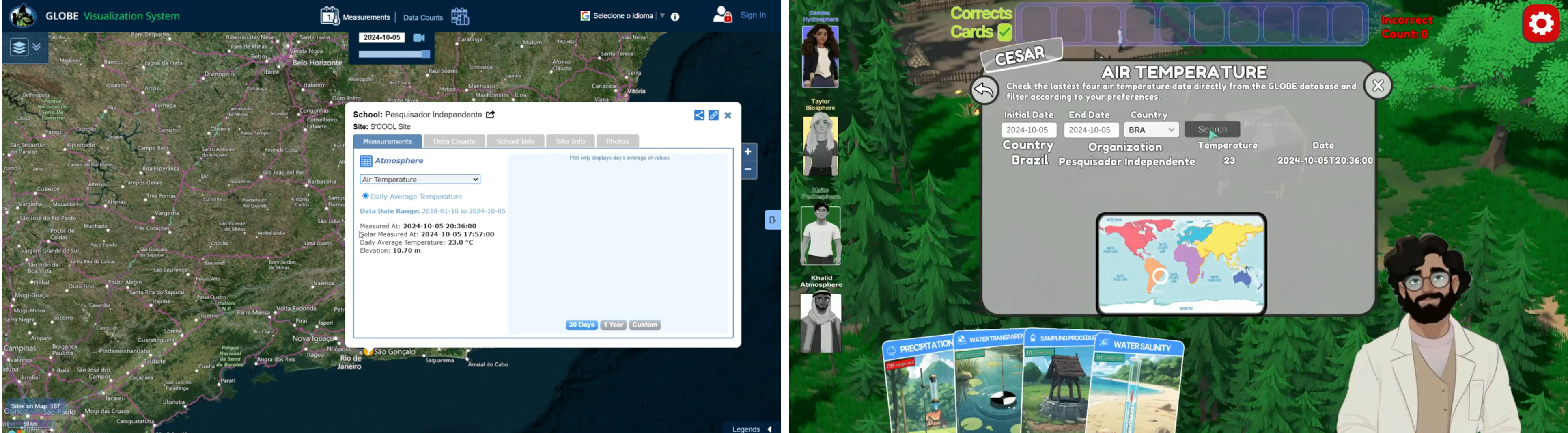
Task: Click the Search button in game panel
Action: point(1212,130)
